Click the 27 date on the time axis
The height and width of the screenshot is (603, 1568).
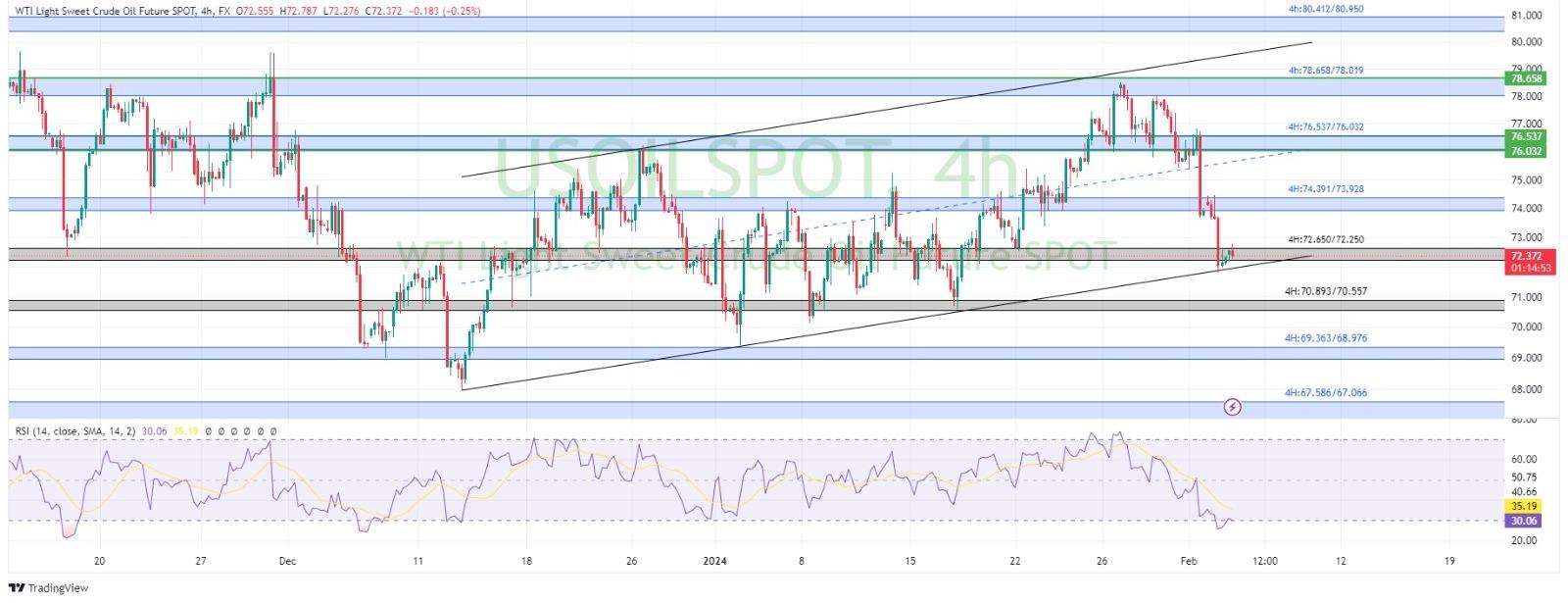[x=199, y=561]
